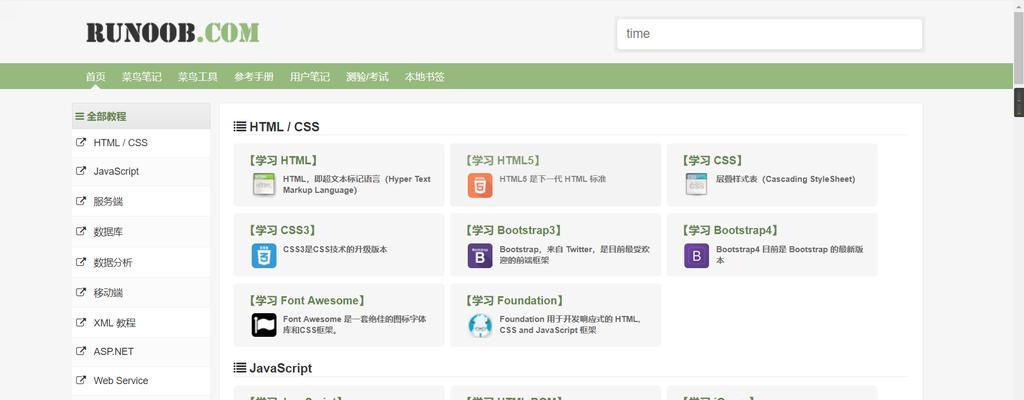
Task: Open the 【学习 Foundation】 tutorial link
Action: [x=513, y=300]
